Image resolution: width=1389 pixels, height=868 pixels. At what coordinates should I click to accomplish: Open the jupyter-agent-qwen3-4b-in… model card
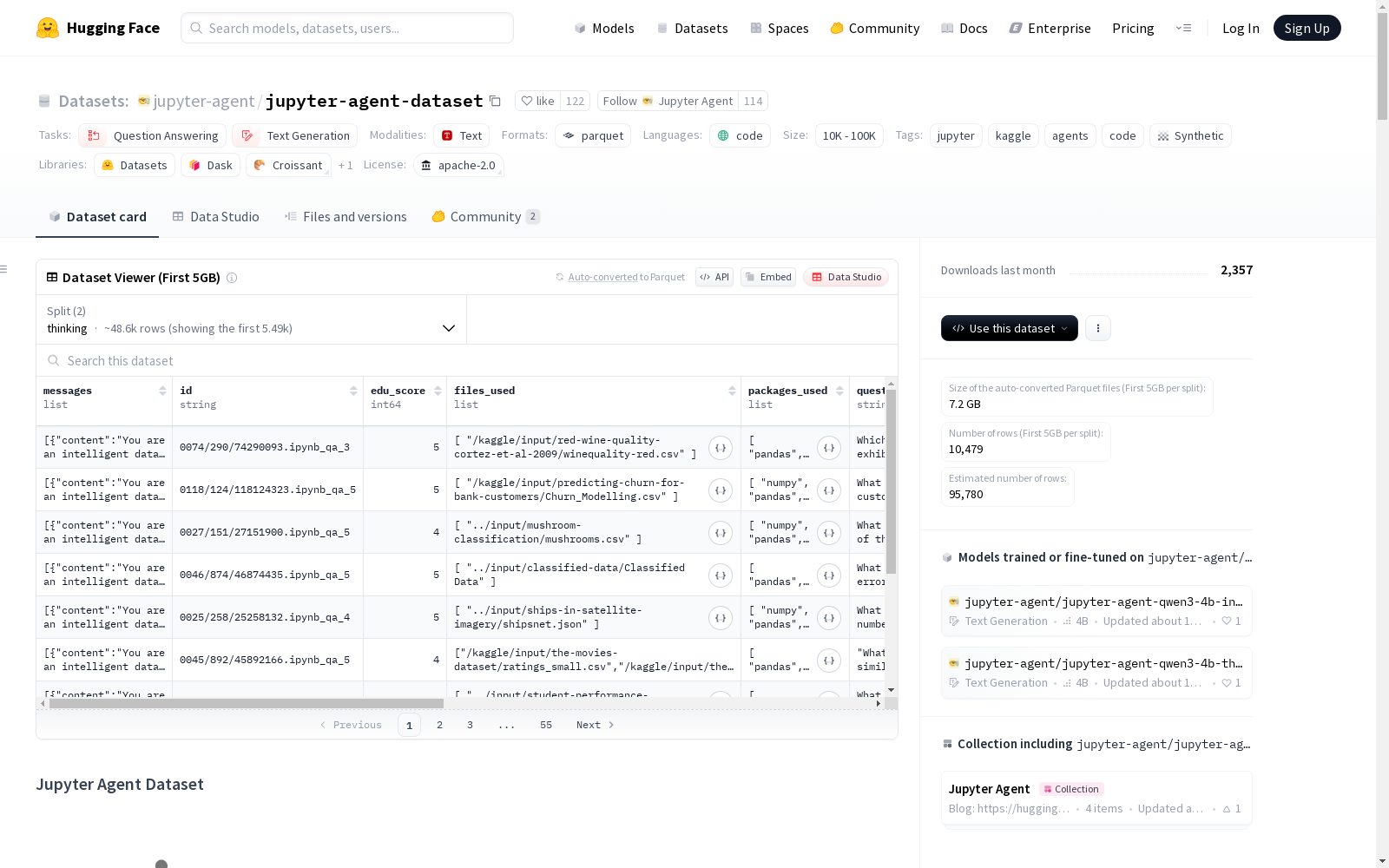coord(1096,611)
